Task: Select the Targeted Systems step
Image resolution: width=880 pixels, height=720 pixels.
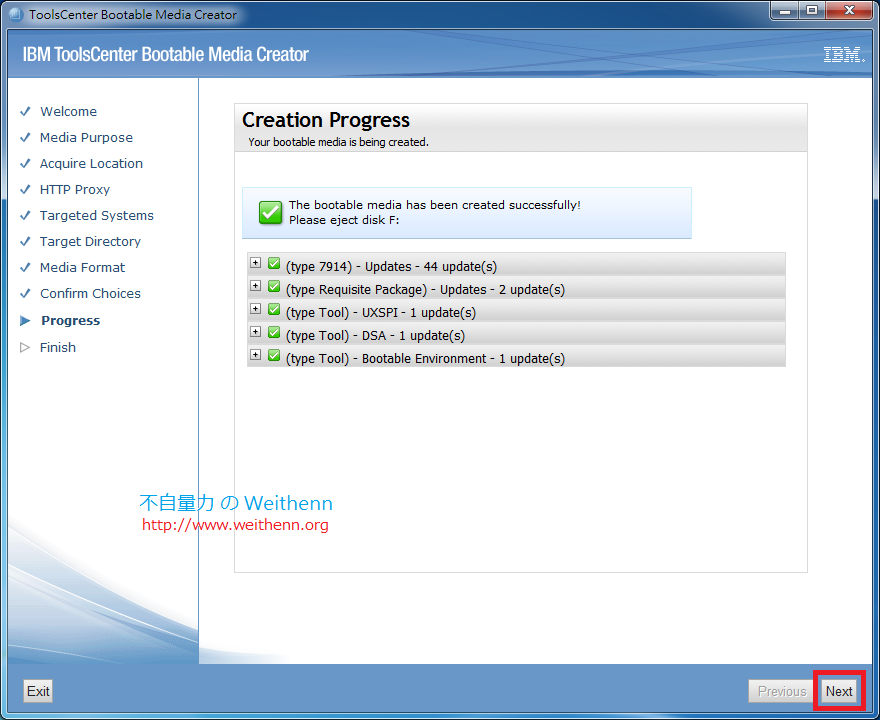Action: pyautogui.click(x=97, y=215)
